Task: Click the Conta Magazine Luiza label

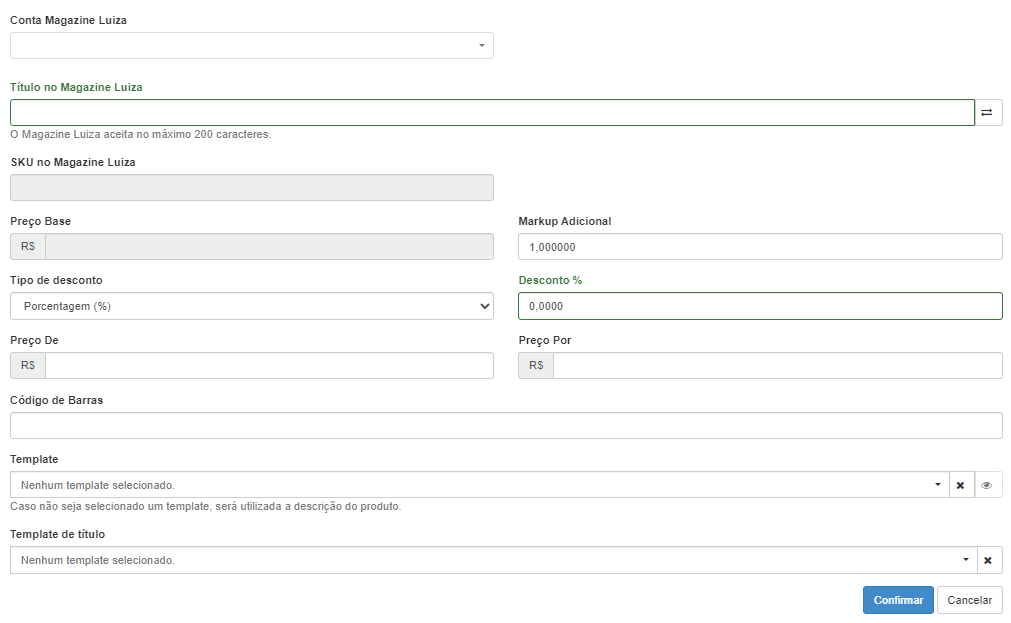Action: pyautogui.click(x=68, y=20)
